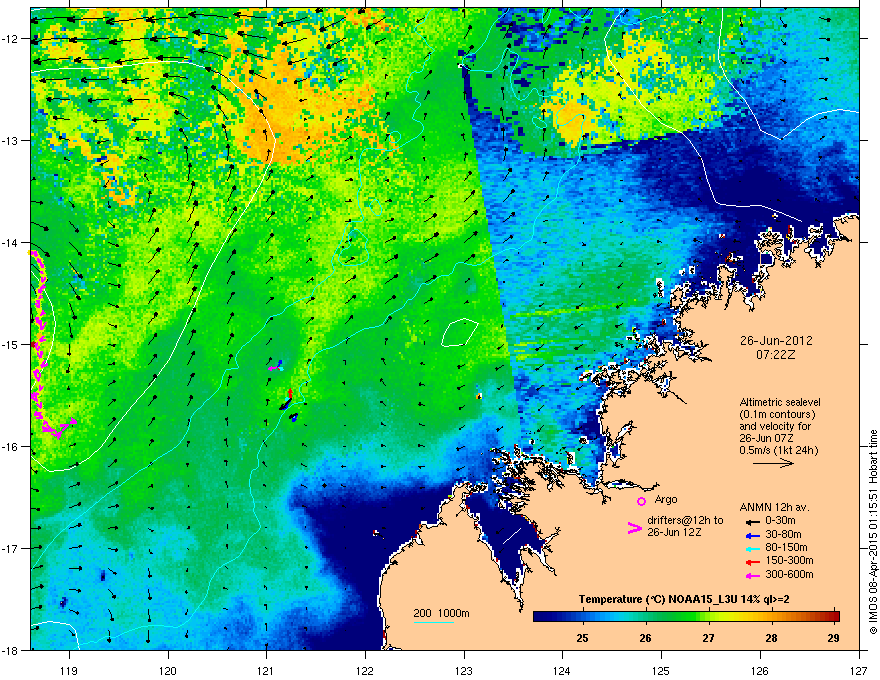Click the latitude axis label -13

click(x=11, y=140)
